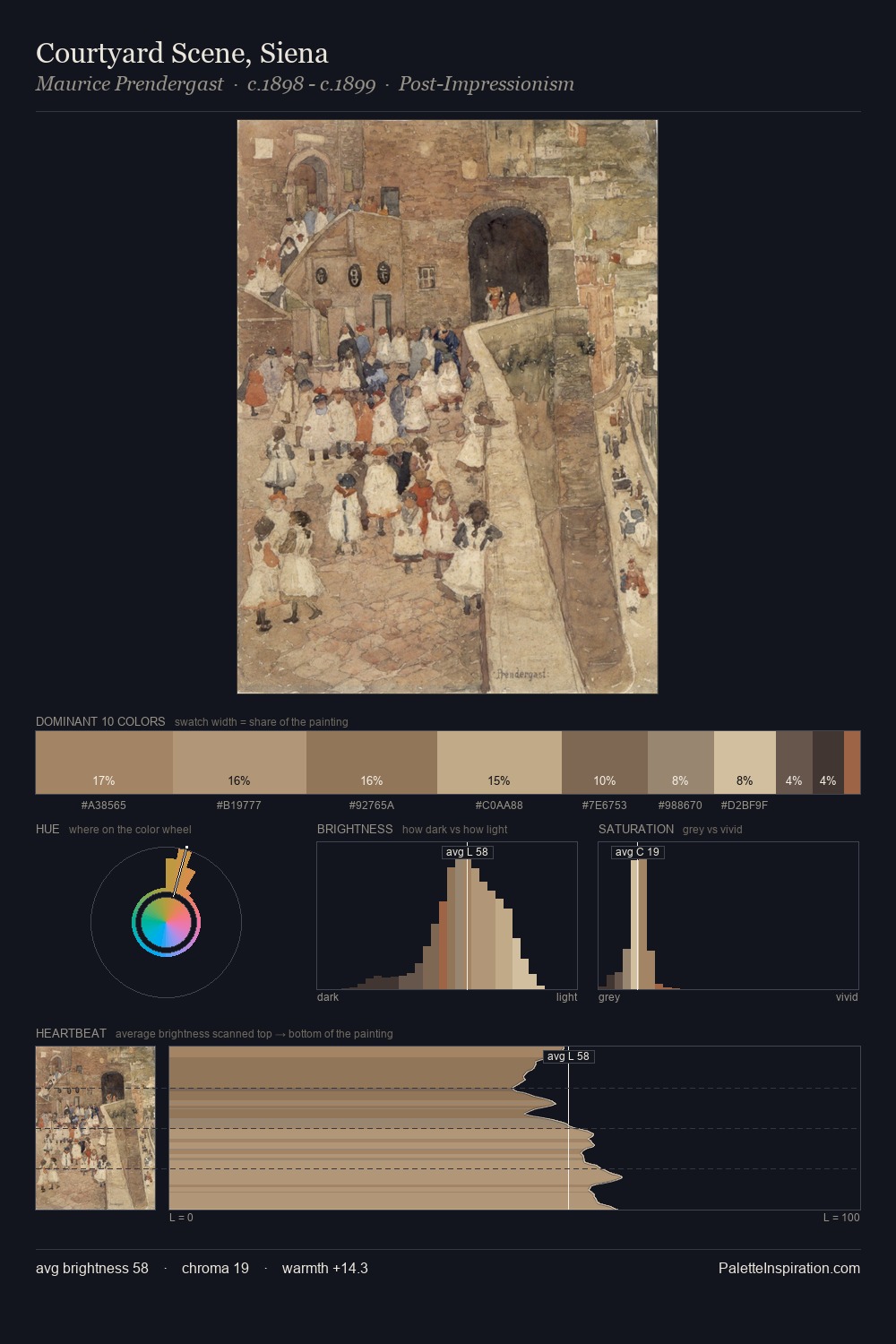Click the 'L = 0' axis label

tap(181, 1218)
